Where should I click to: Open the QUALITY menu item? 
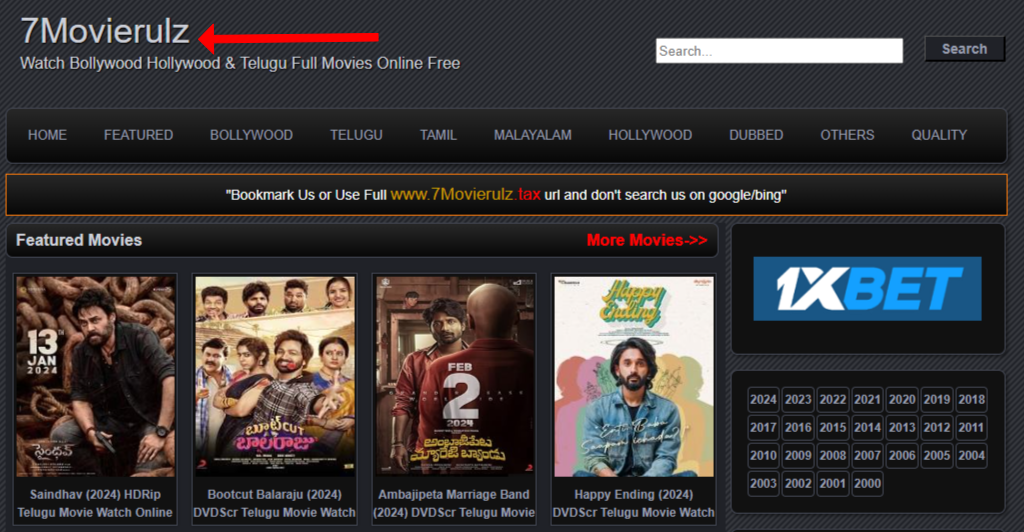tap(939, 135)
